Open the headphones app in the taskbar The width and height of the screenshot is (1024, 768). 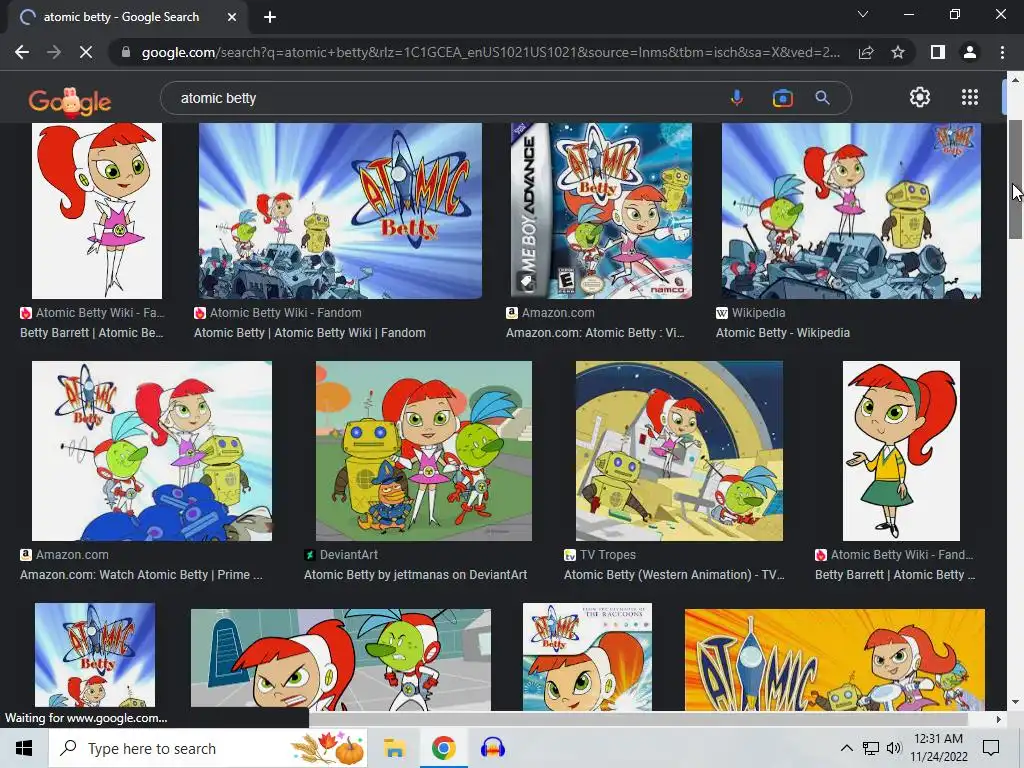pyautogui.click(x=492, y=748)
